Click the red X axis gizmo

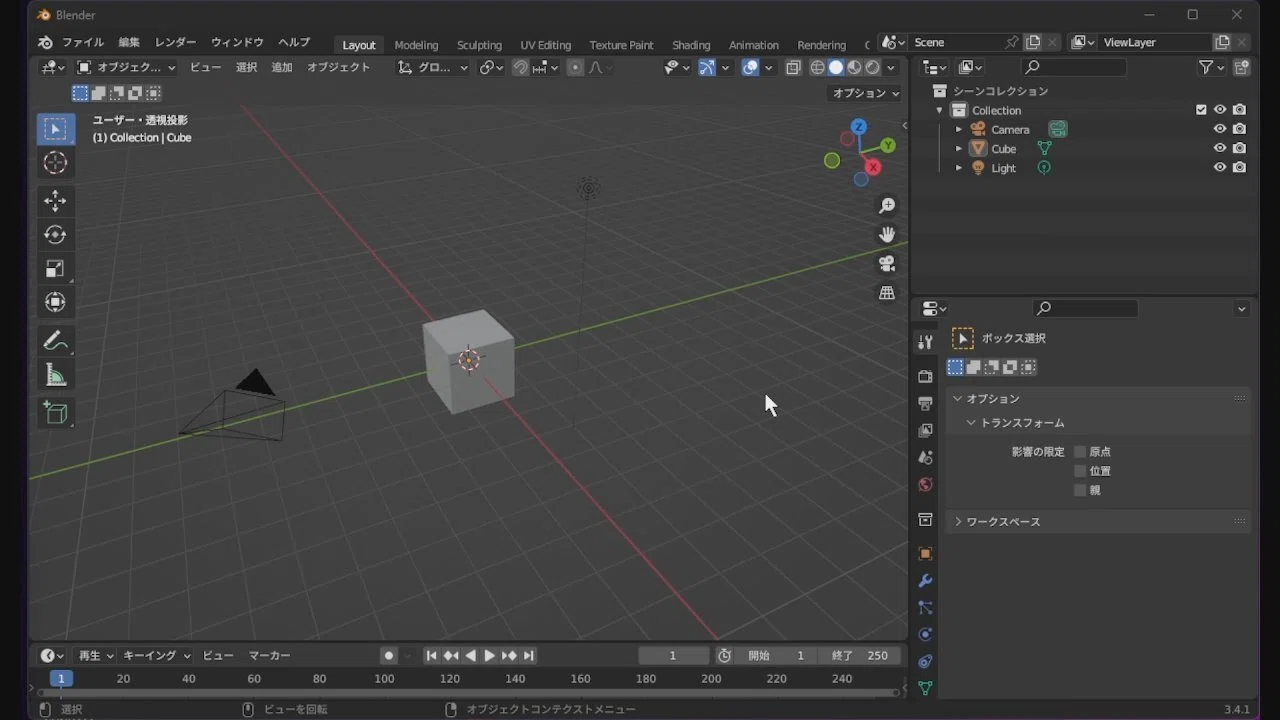[873, 167]
